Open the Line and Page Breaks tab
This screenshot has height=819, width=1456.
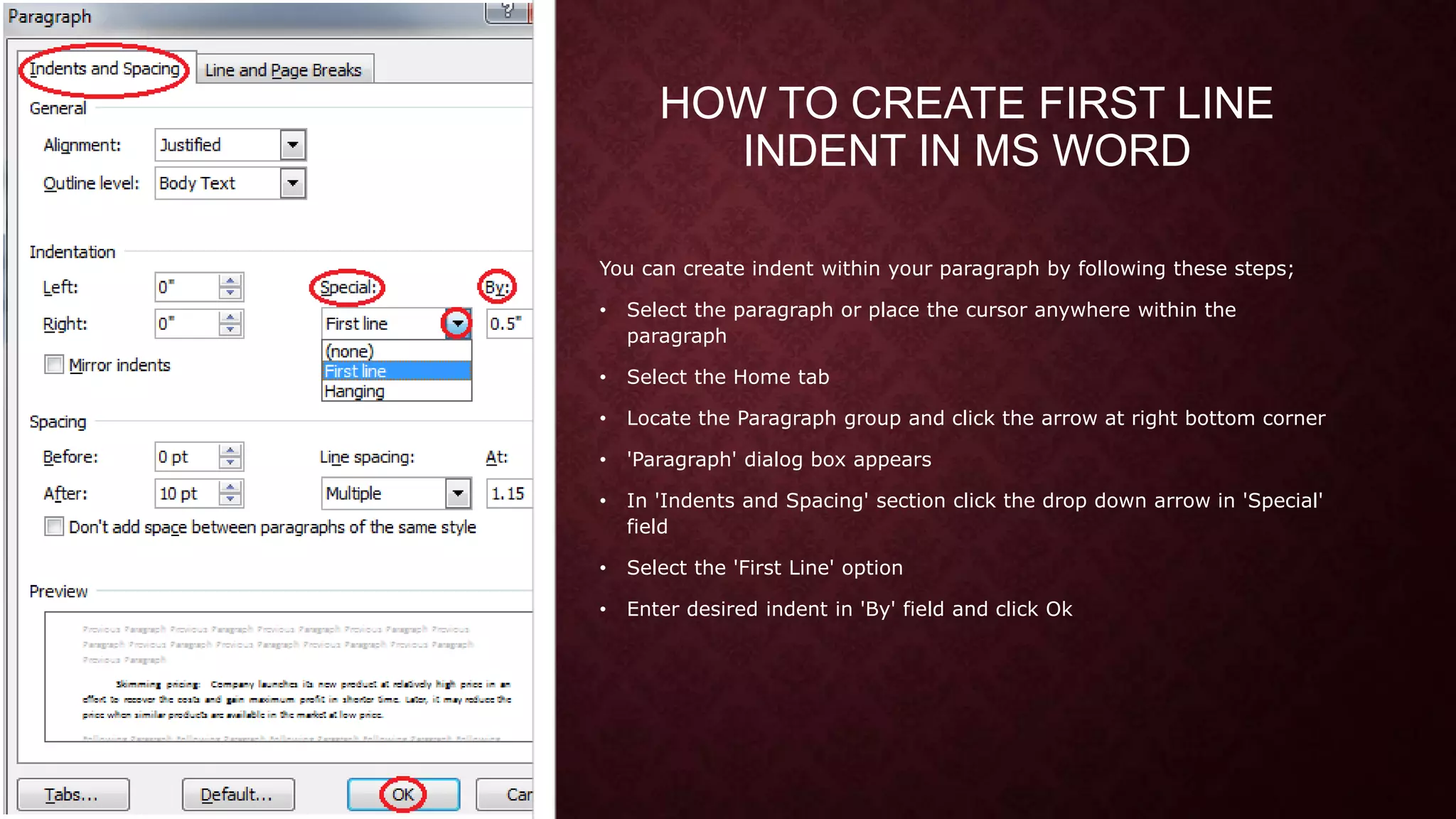point(284,70)
